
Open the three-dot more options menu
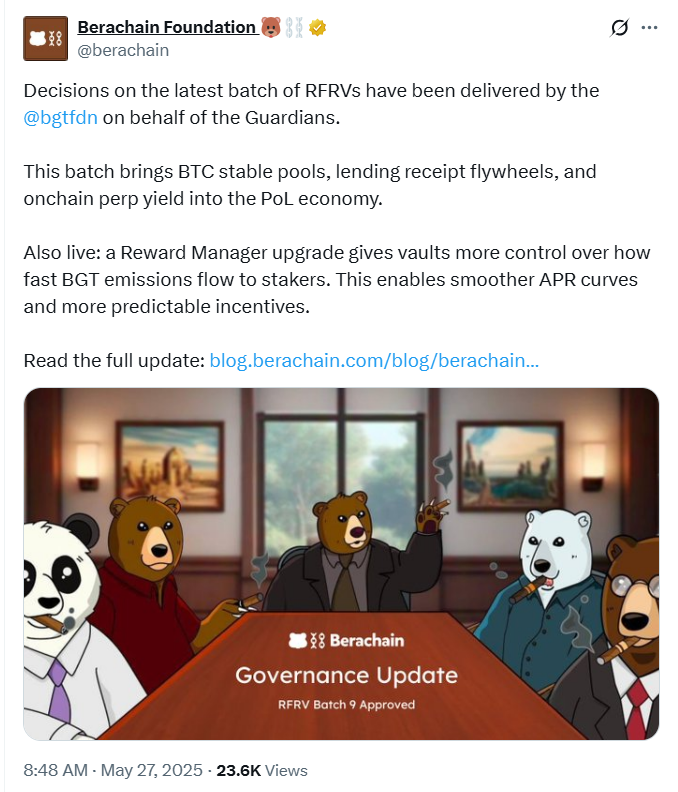[x=649, y=28]
